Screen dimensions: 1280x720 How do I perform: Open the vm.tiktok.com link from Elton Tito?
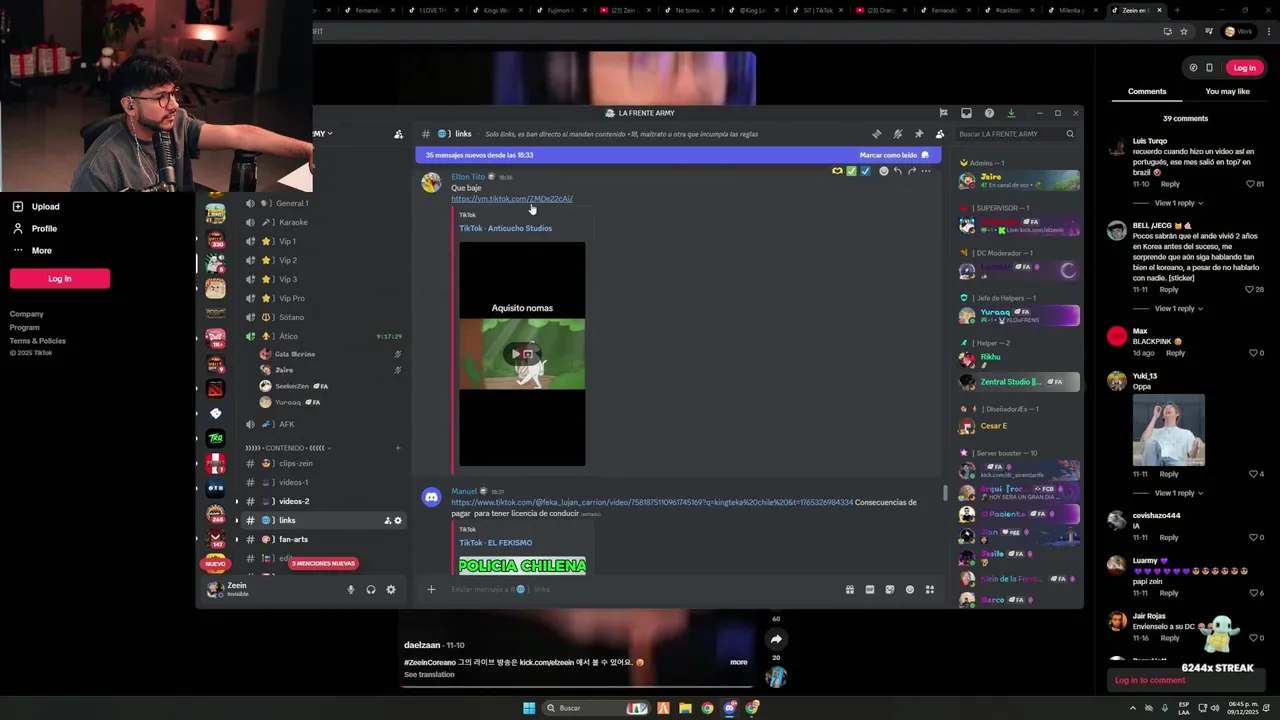[512, 199]
